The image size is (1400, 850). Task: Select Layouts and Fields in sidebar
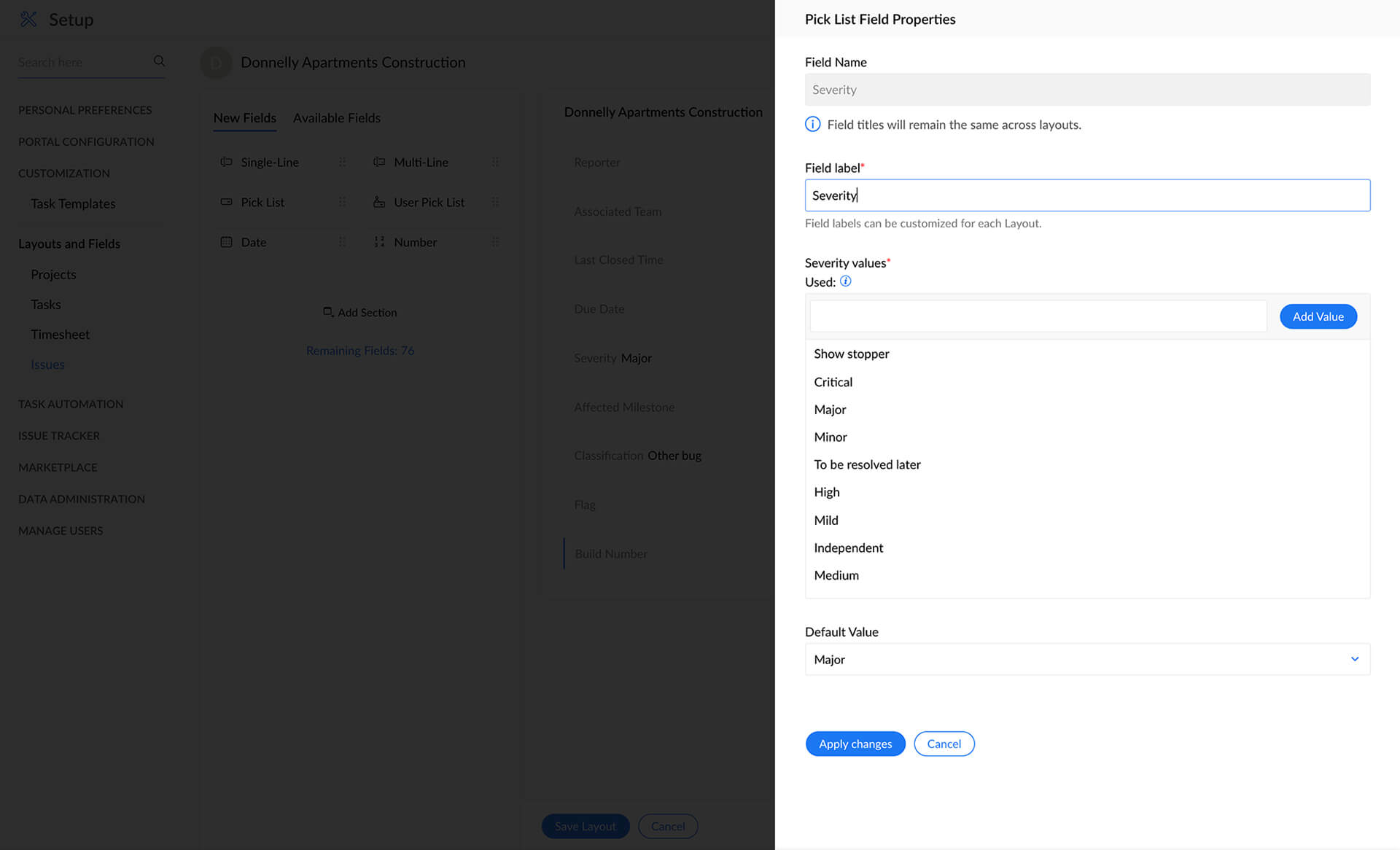69,243
